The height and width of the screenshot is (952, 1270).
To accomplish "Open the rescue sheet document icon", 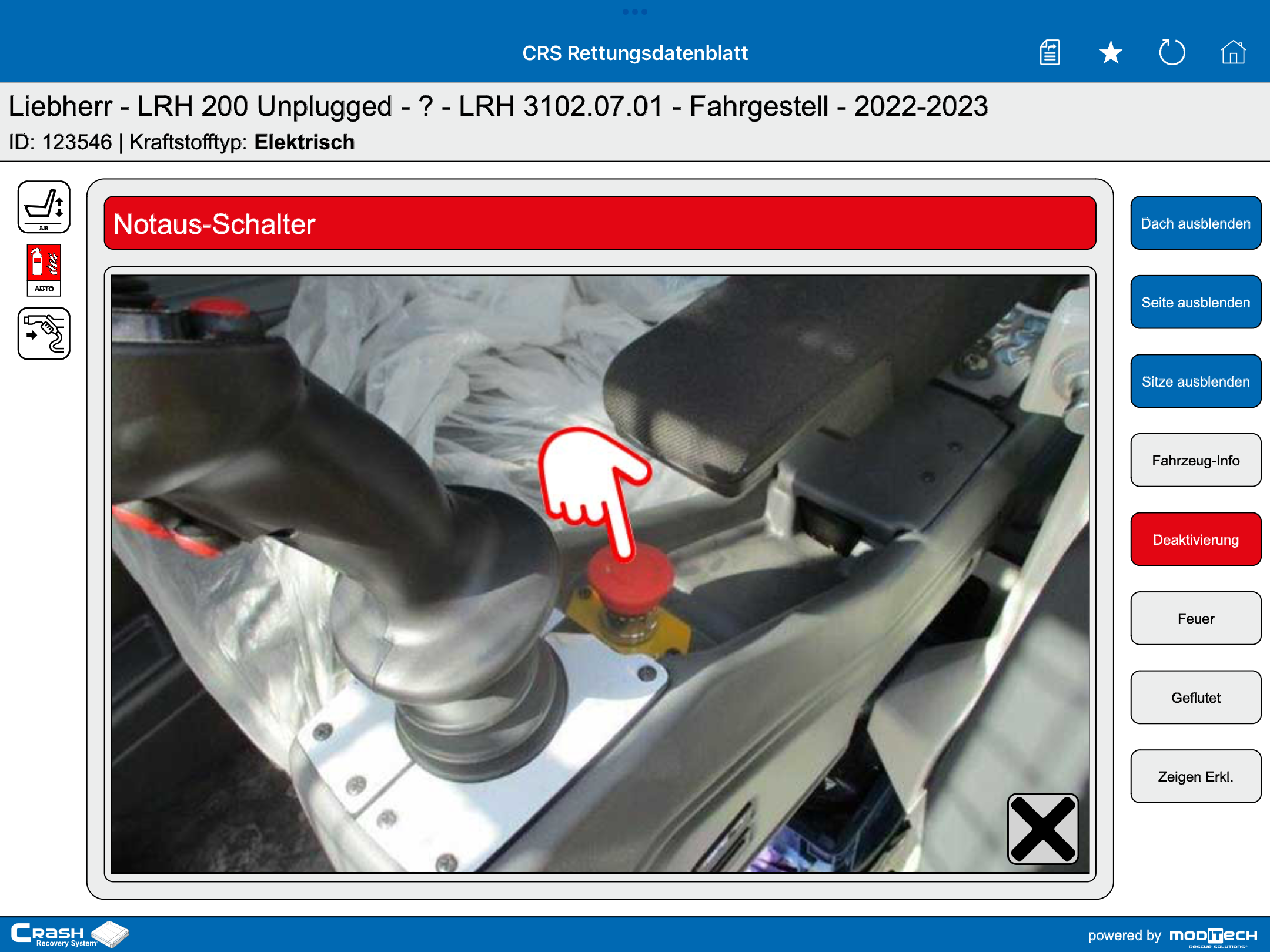I will pos(1050,53).
